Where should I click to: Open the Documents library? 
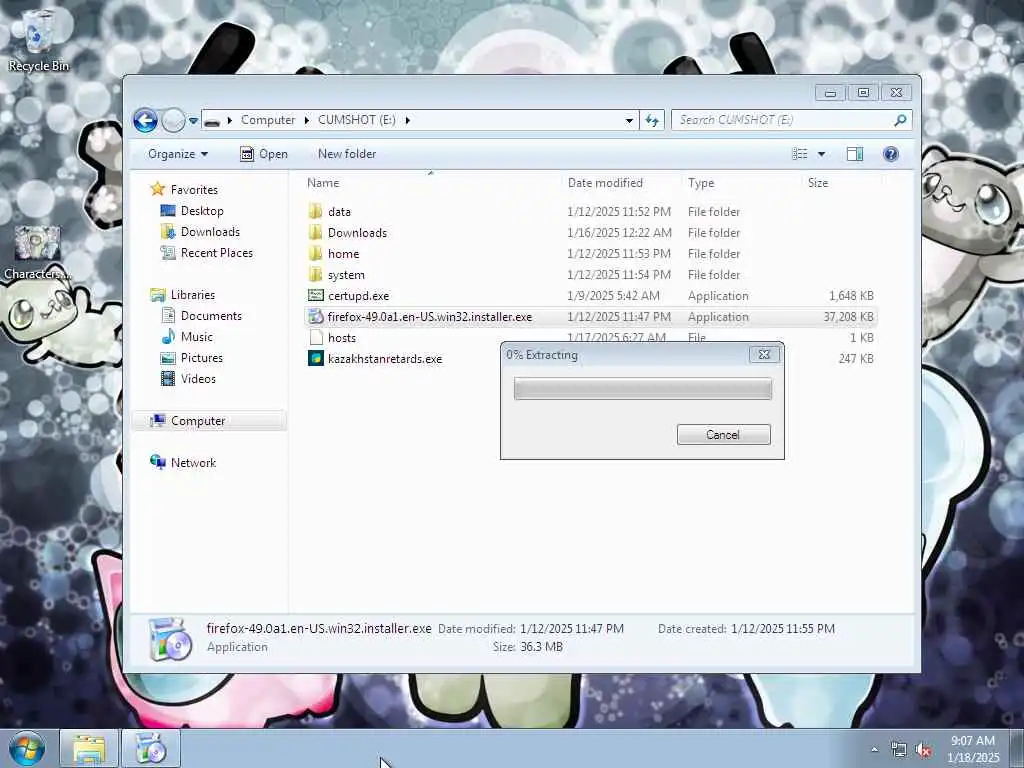click(x=211, y=315)
